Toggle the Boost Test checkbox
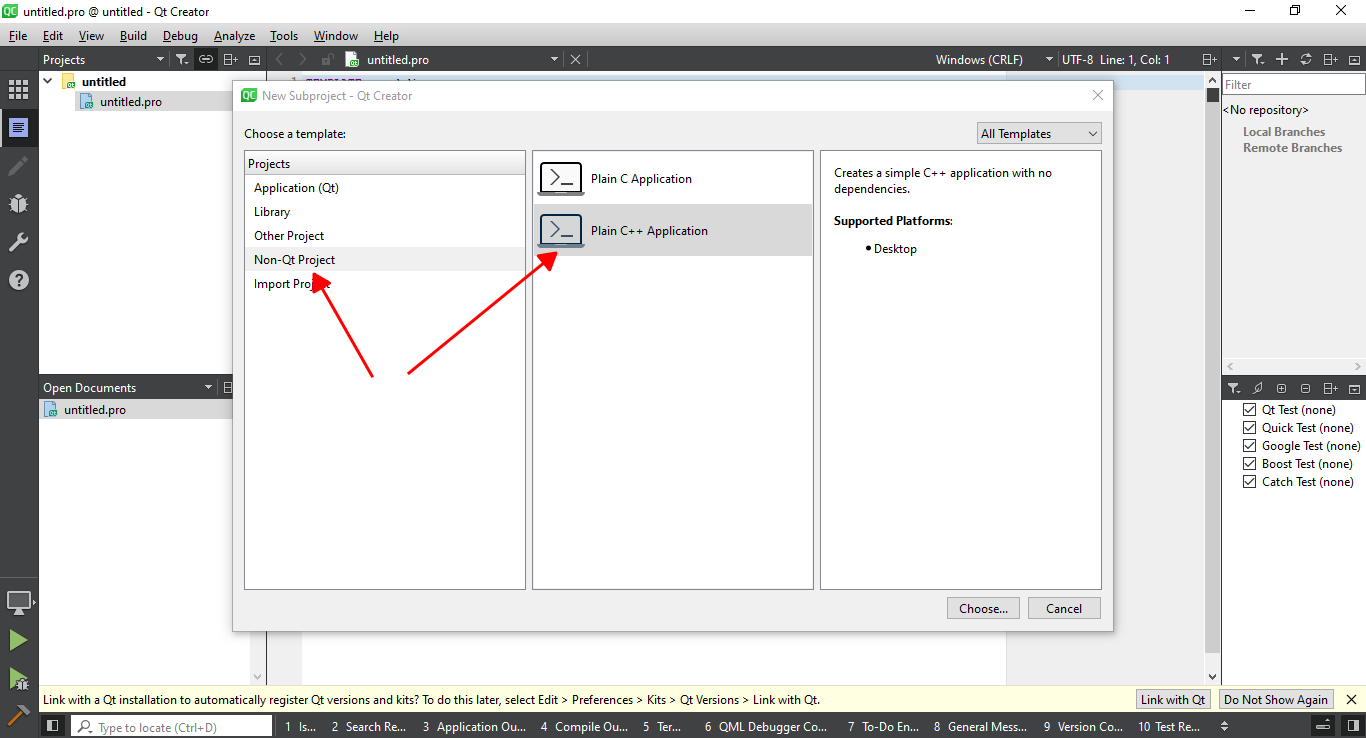 (1249, 464)
